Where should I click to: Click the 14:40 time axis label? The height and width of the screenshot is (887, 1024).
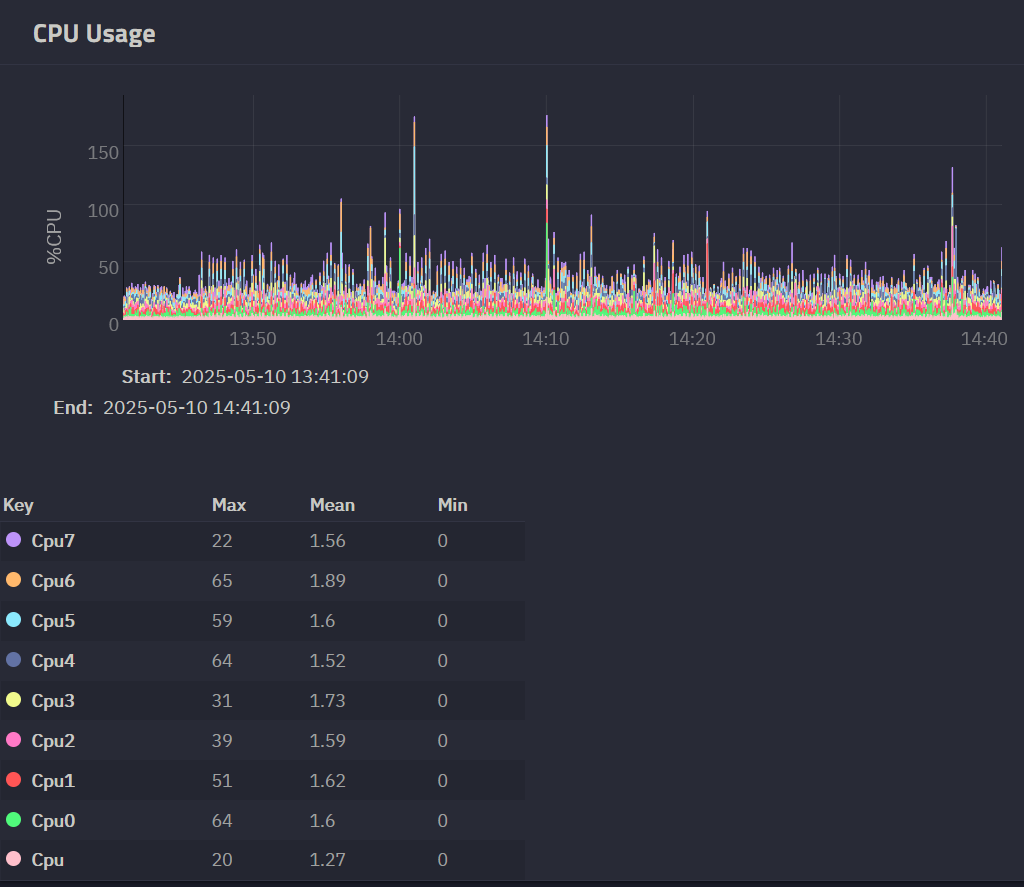984,339
